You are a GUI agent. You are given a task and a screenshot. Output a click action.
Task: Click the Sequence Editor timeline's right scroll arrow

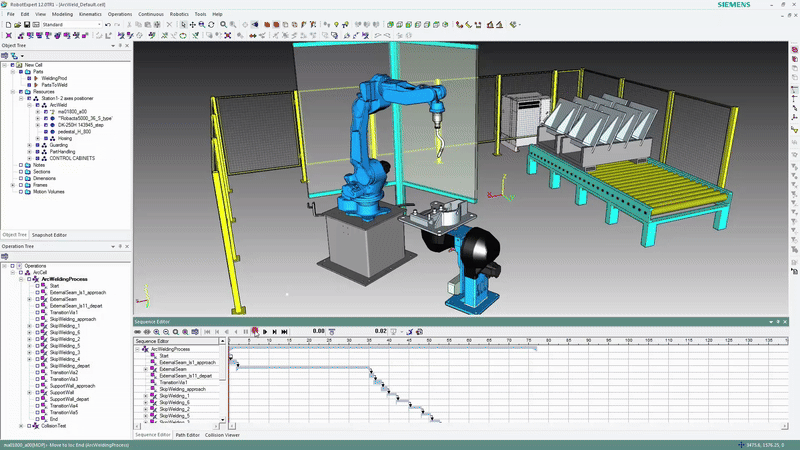(785, 426)
